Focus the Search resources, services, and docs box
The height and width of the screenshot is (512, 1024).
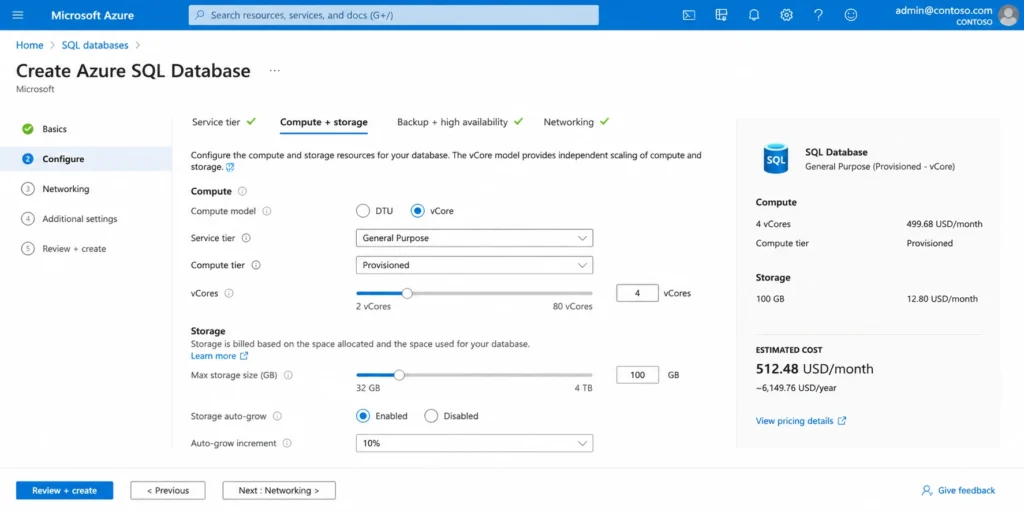tap(394, 15)
